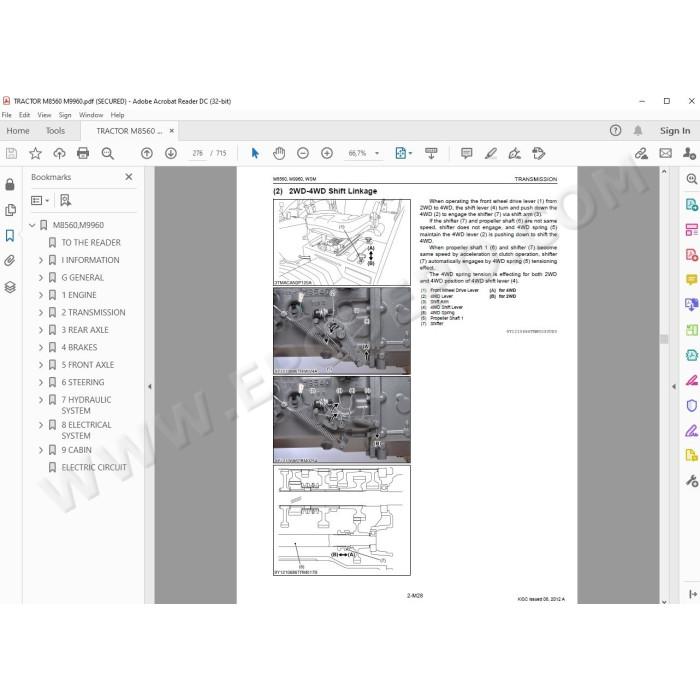Close the TRACTOR M8560 document tab

pos(171,131)
